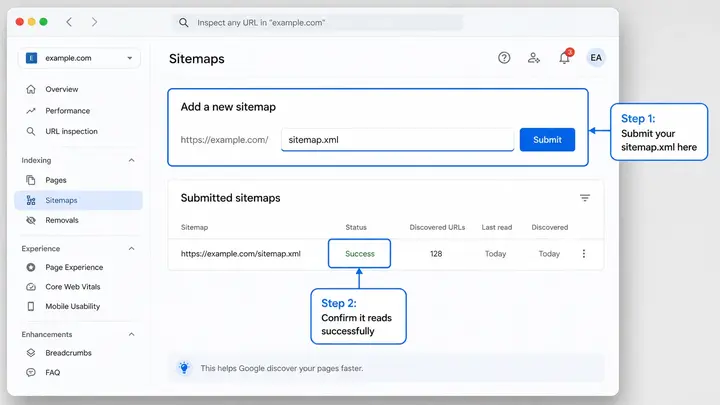Click the Pages document icon
The height and width of the screenshot is (405, 720).
pyautogui.click(x=31, y=180)
